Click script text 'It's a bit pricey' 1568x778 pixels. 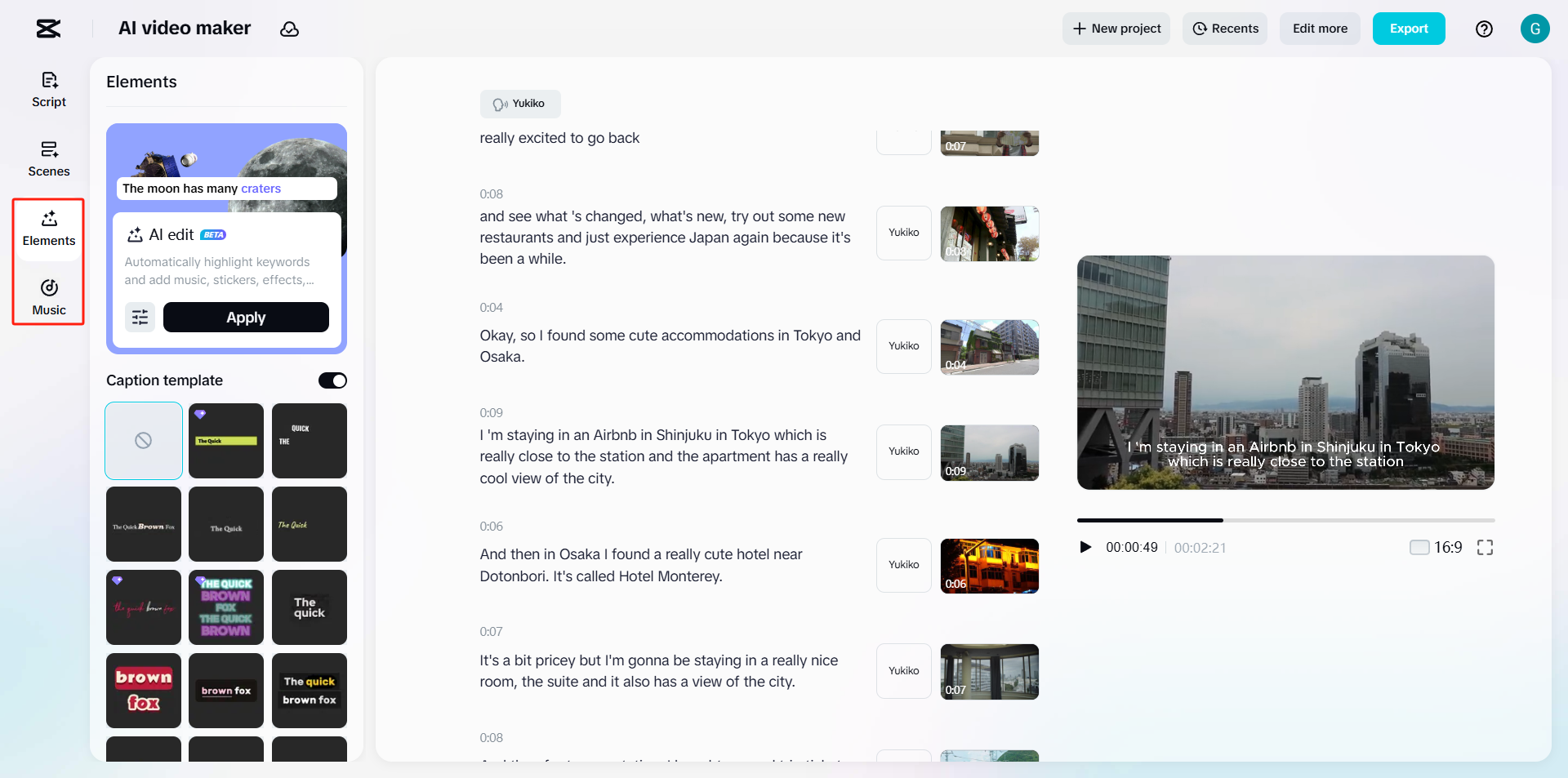coord(659,671)
